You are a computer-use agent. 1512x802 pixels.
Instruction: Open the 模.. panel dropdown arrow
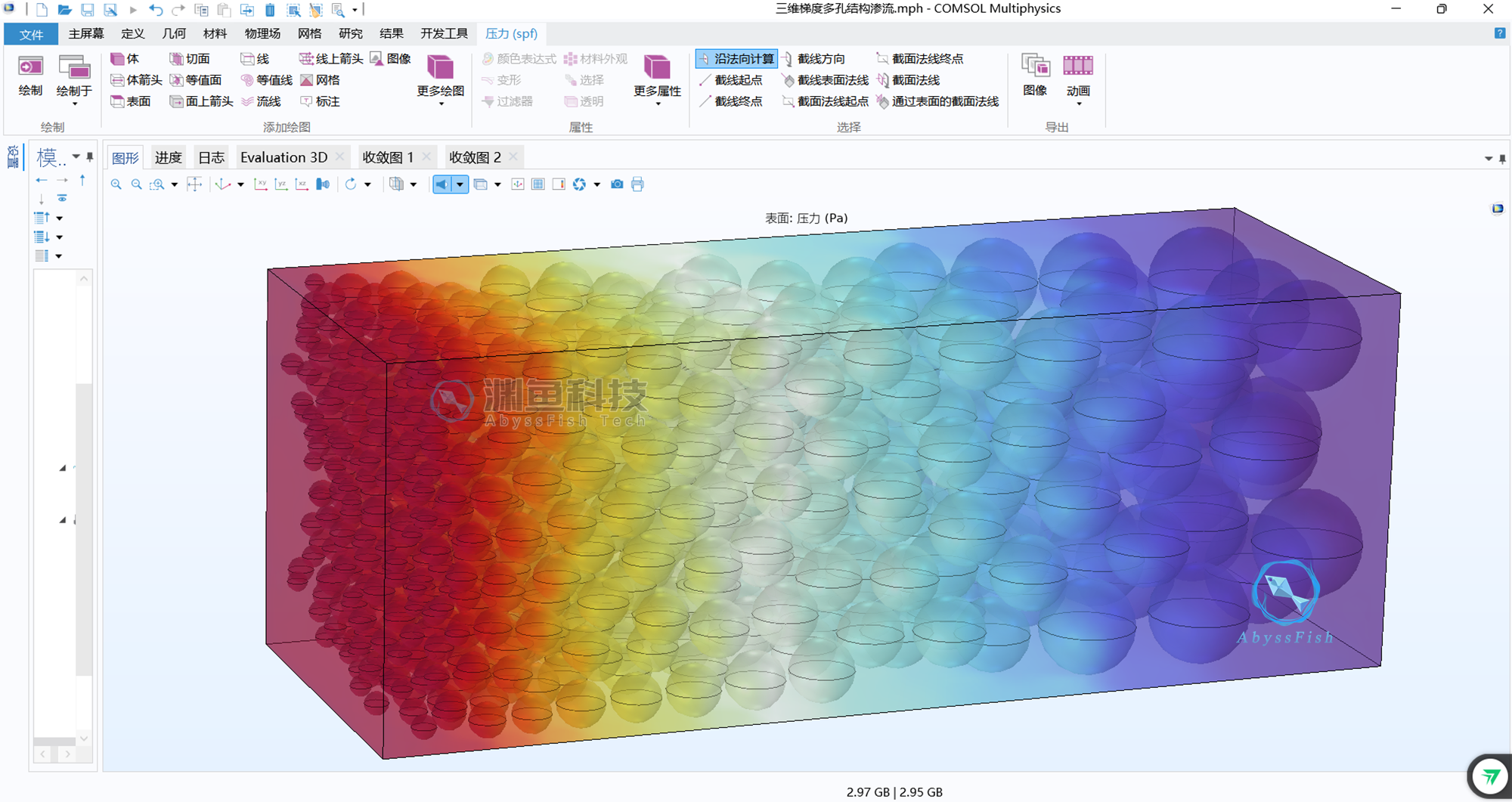(x=76, y=157)
